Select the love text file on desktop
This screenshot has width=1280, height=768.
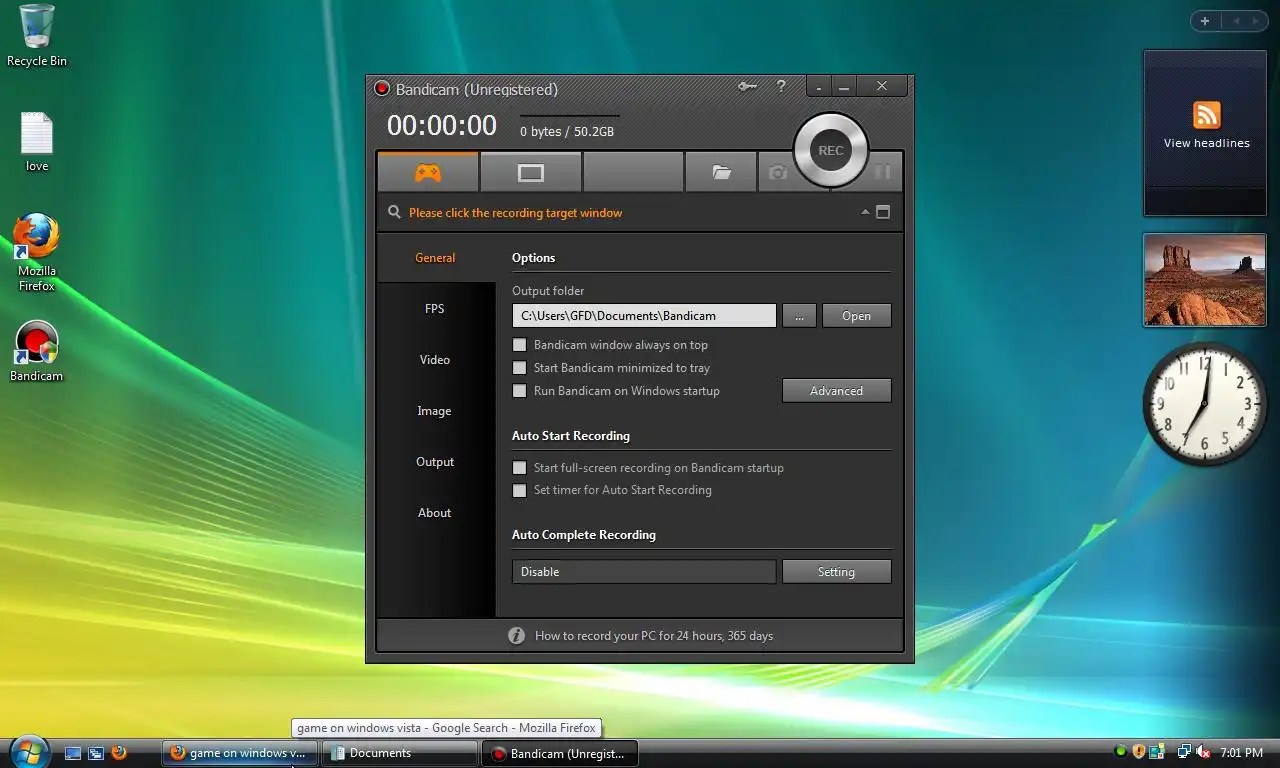(37, 142)
